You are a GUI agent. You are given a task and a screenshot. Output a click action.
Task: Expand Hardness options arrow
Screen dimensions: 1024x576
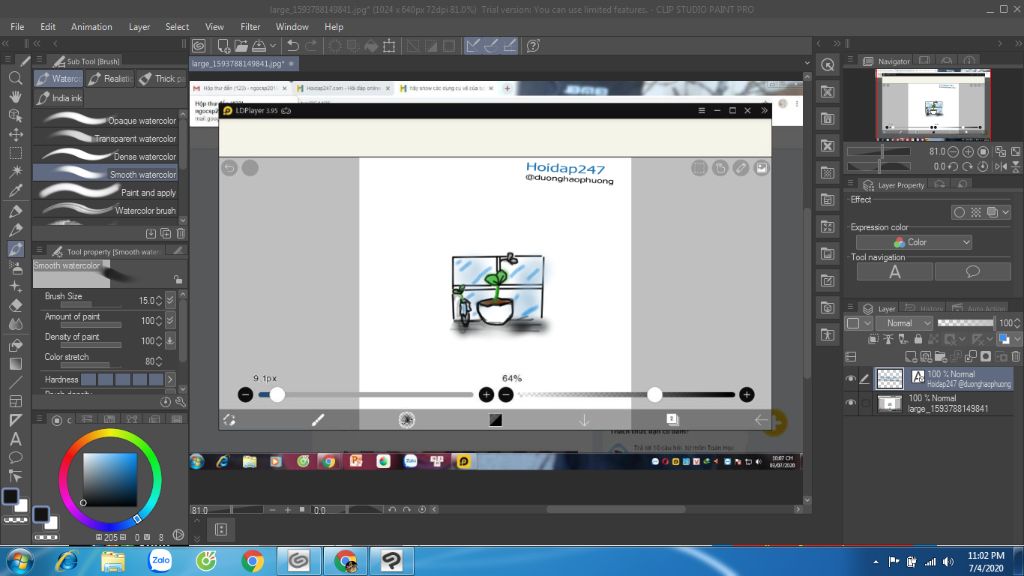pyautogui.click(x=170, y=379)
